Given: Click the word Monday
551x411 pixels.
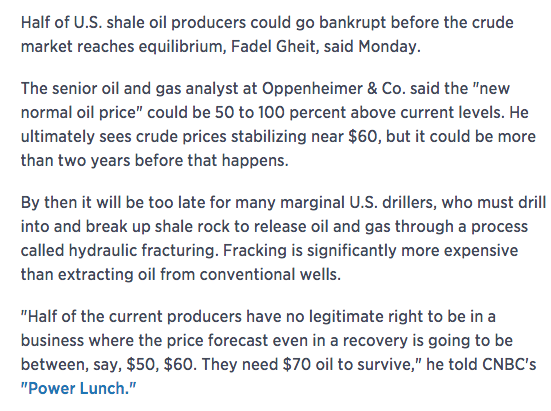Looking at the screenshot, I should point(389,46).
